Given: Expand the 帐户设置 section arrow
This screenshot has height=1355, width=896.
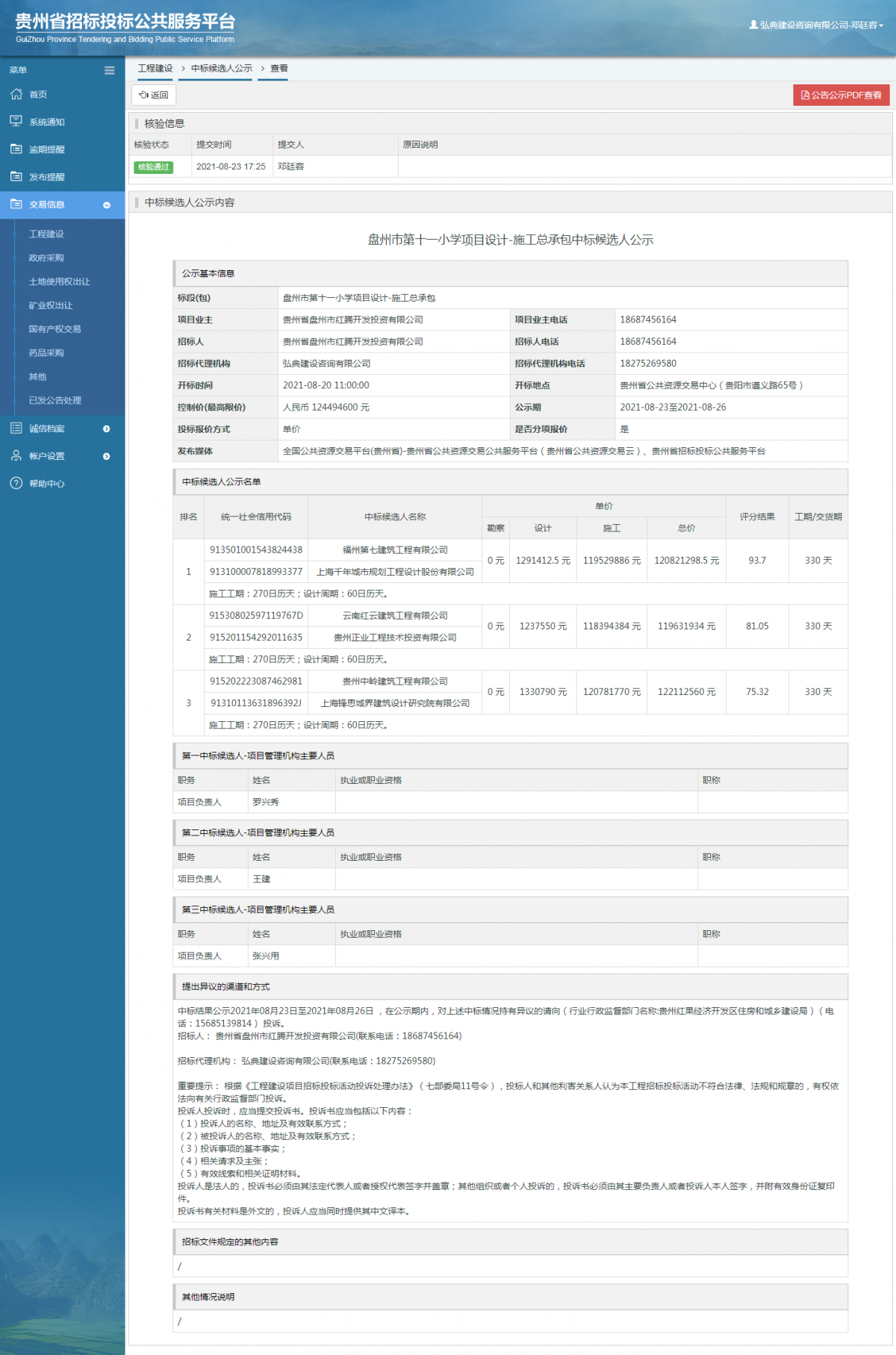Looking at the screenshot, I should [107, 456].
